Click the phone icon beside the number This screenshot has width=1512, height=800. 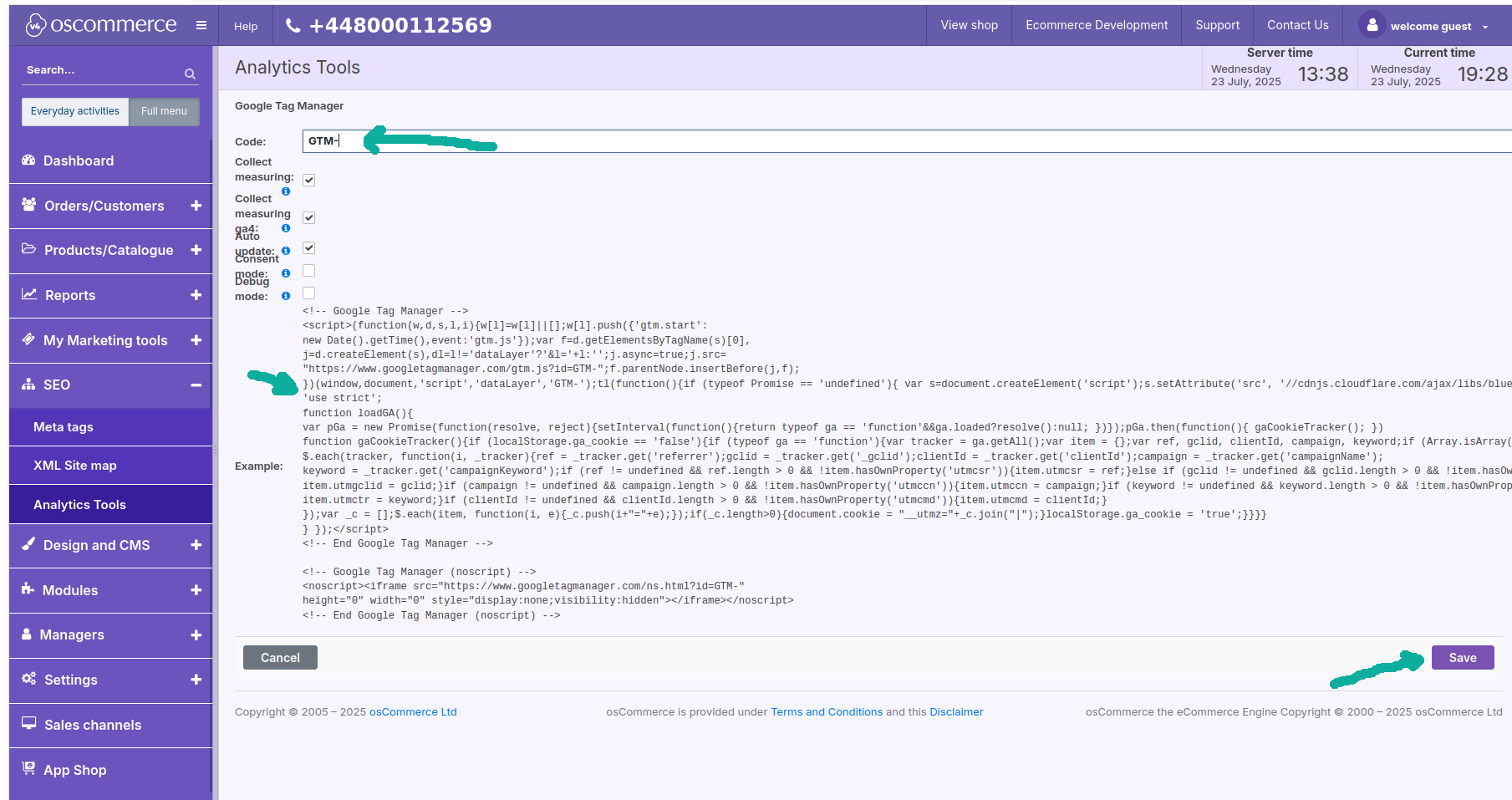pos(293,26)
